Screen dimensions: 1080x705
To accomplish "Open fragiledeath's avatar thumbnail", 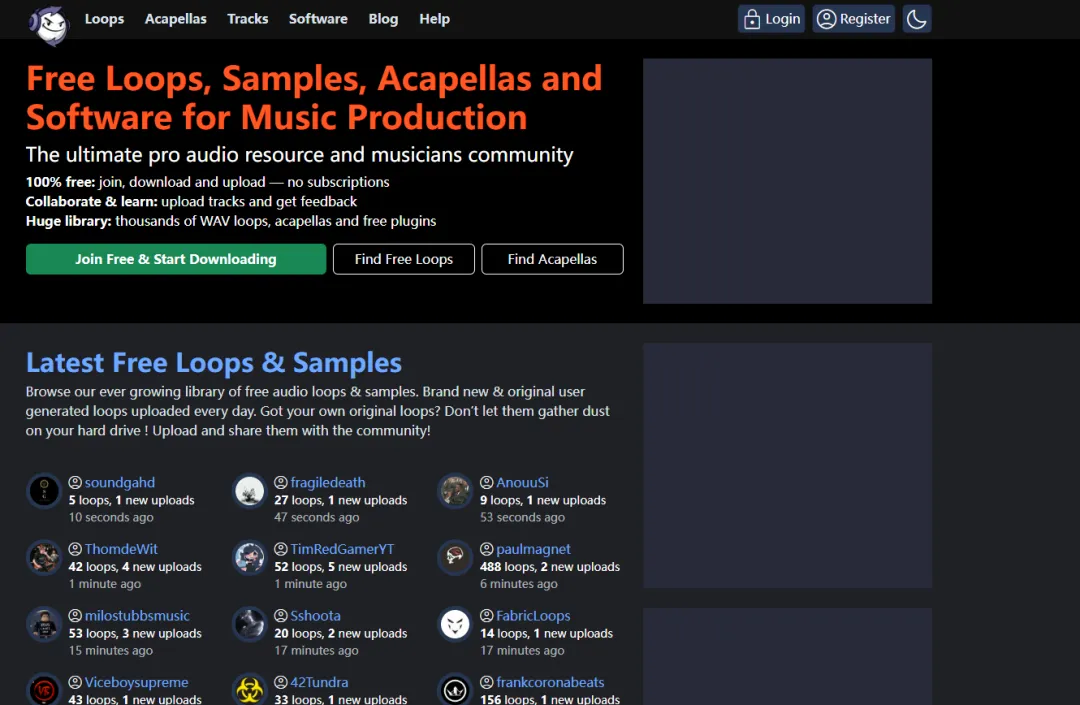I will (x=249, y=491).
